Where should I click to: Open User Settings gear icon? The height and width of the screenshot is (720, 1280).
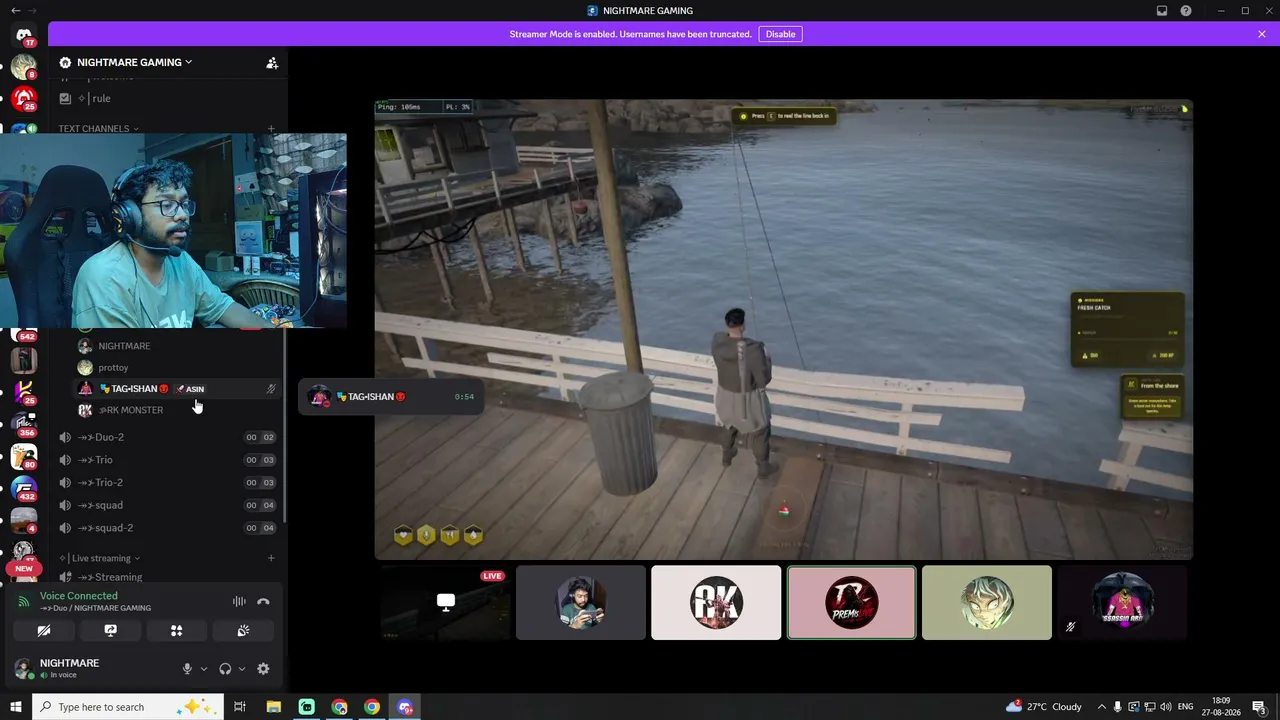263,669
